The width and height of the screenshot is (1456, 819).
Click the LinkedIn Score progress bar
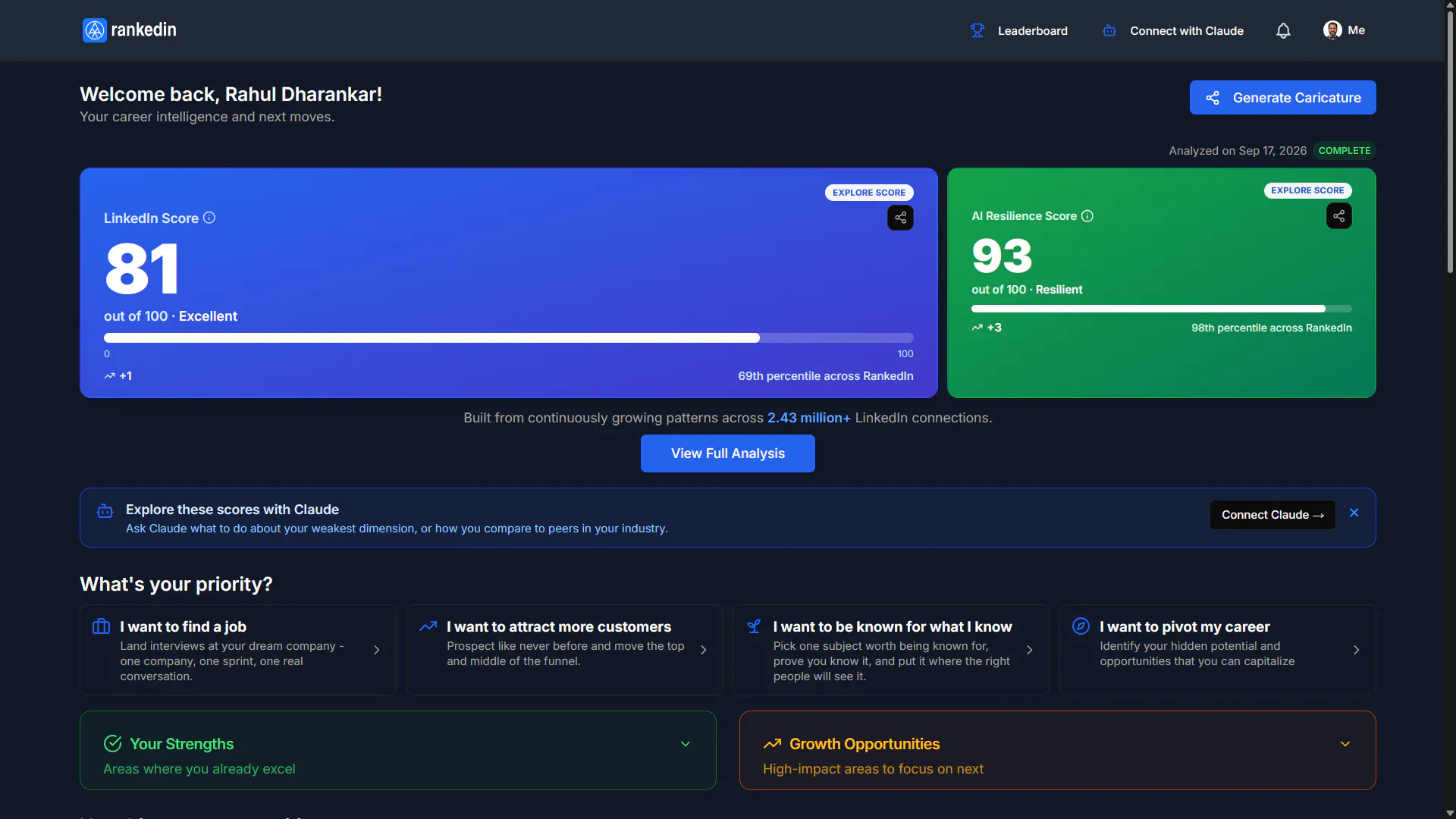tap(509, 338)
